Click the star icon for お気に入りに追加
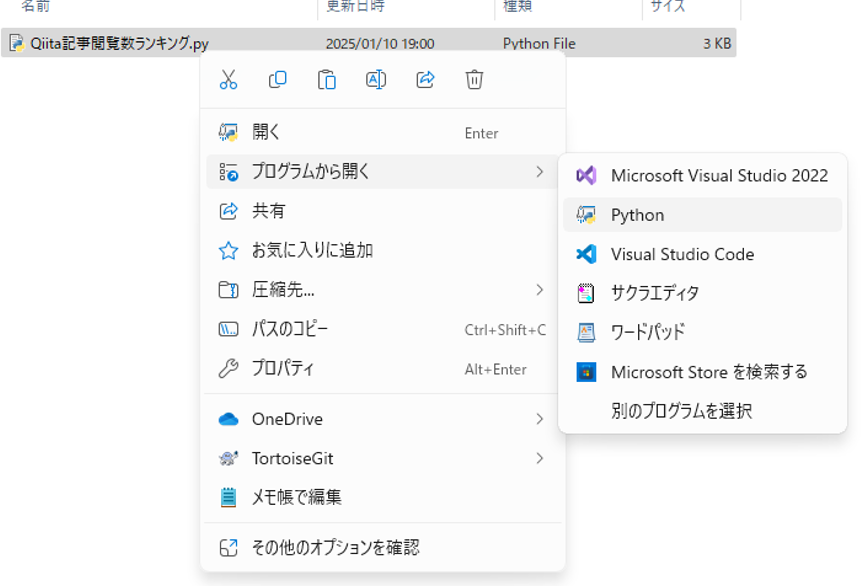865x586 pixels. click(x=228, y=251)
